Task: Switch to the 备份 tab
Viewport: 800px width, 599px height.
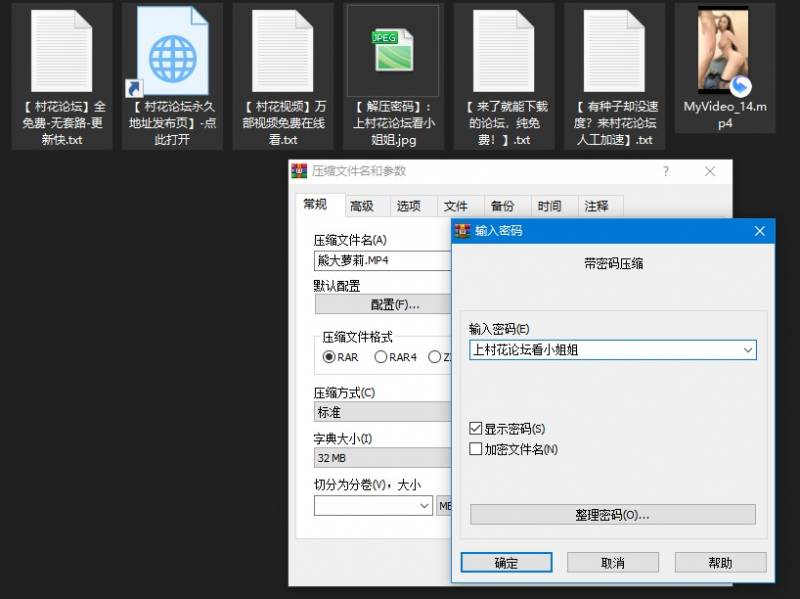Action: tap(506, 205)
